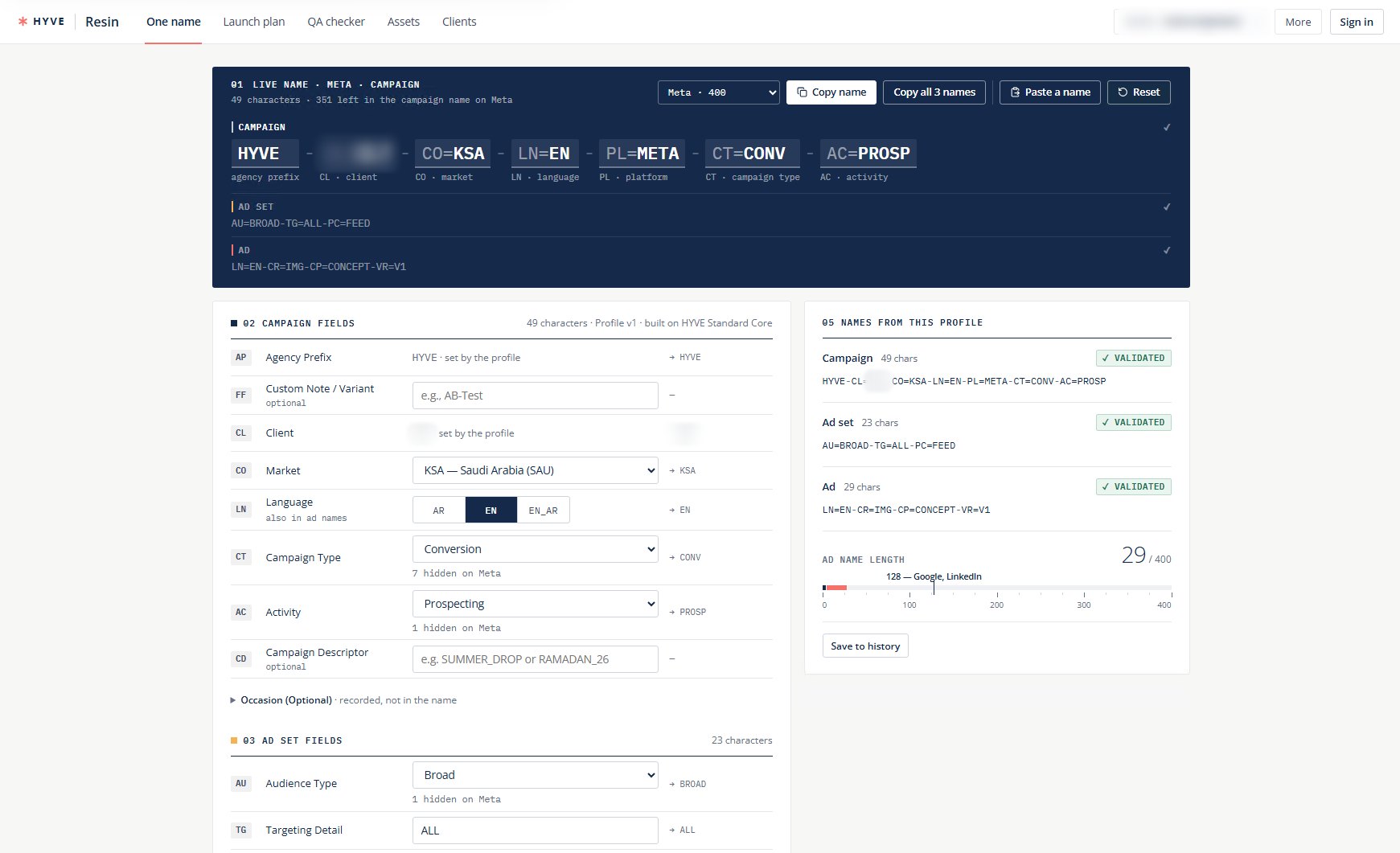1400x853 pixels.
Task: Click the clipboard icon in Paste a name
Action: tap(1015, 92)
